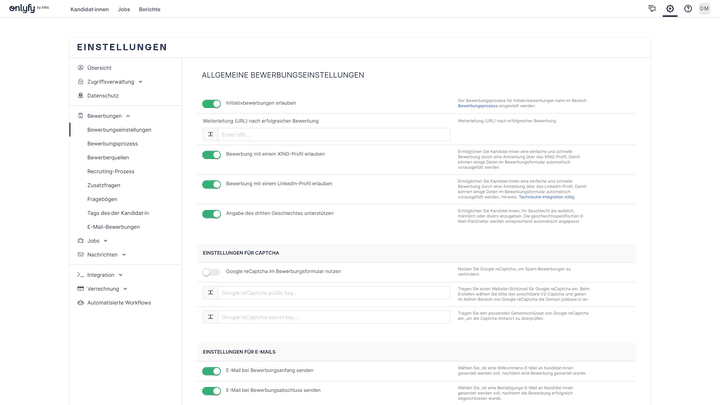Screen dimensions: 720x405
Task: Enable Google reCaptcha im Bewerbungsformular toggle
Action: point(211,271)
